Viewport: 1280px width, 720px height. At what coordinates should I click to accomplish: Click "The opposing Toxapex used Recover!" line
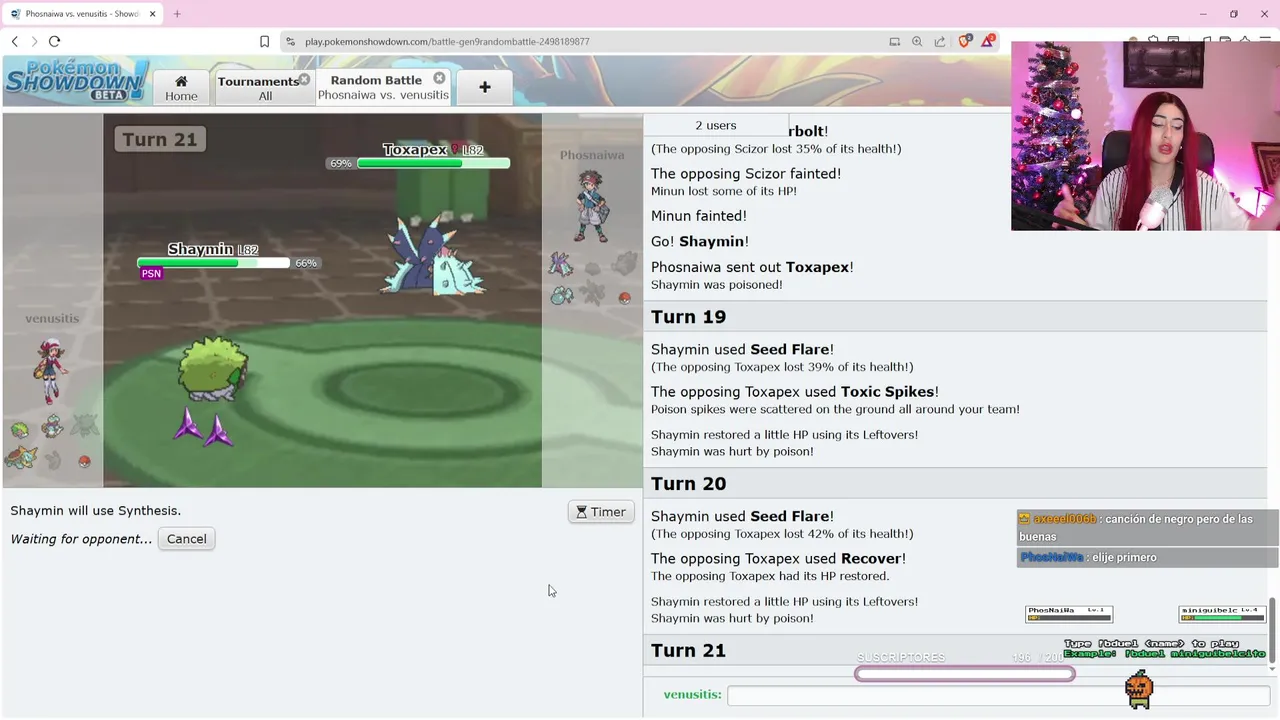(x=779, y=559)
